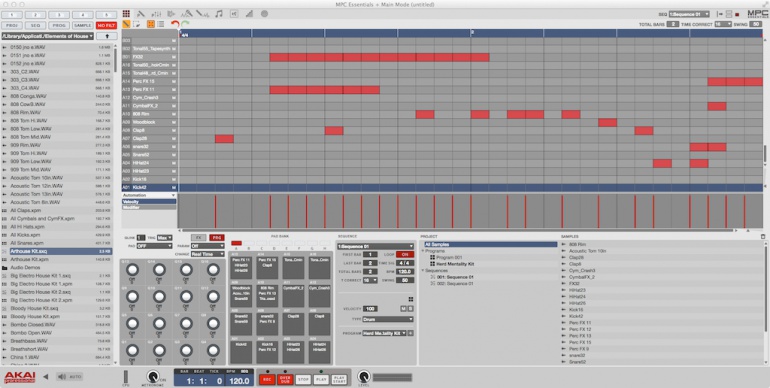Open Sample Edit mode icon

202,14
